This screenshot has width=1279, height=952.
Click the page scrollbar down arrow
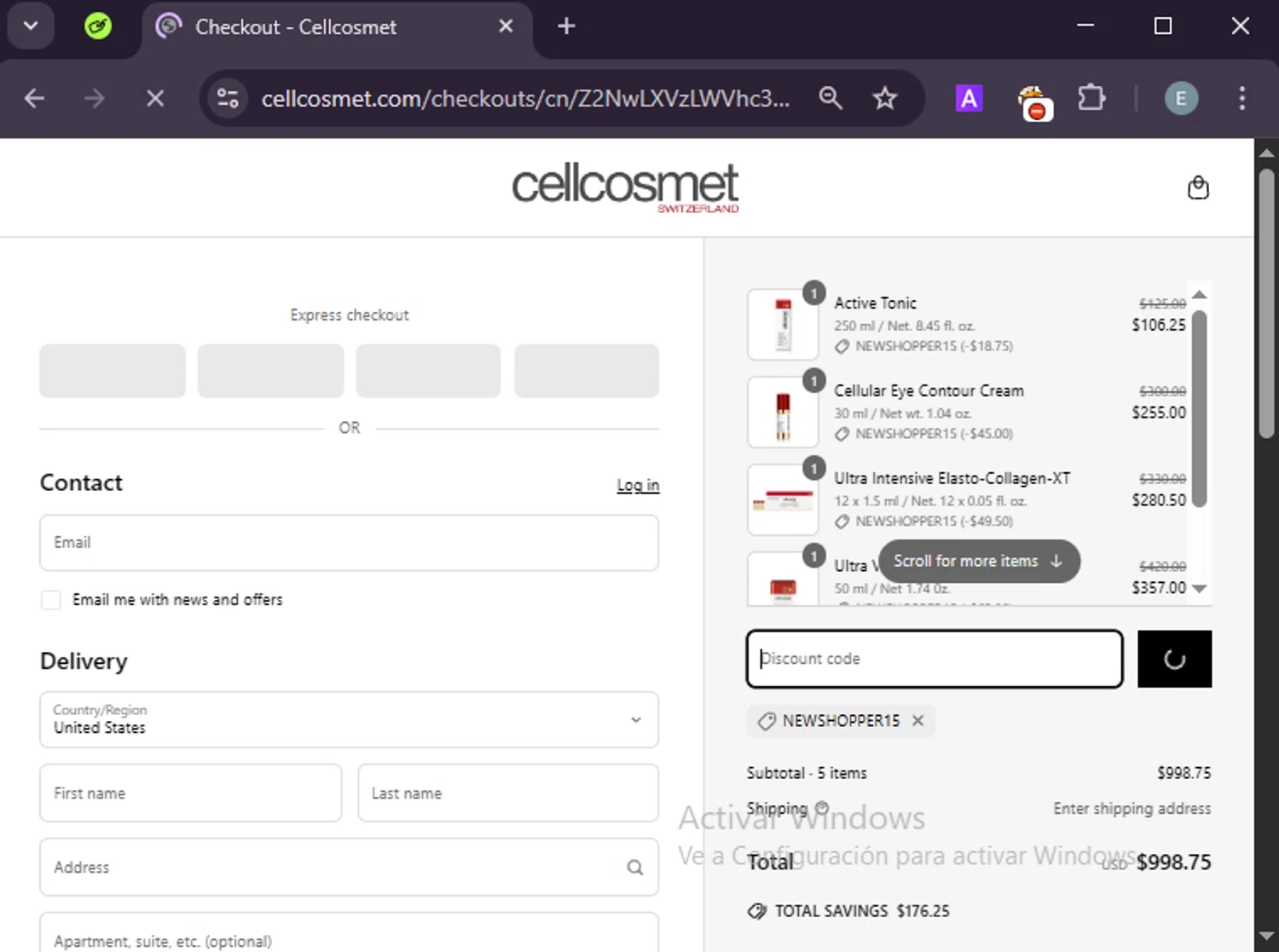point(1266,938)
